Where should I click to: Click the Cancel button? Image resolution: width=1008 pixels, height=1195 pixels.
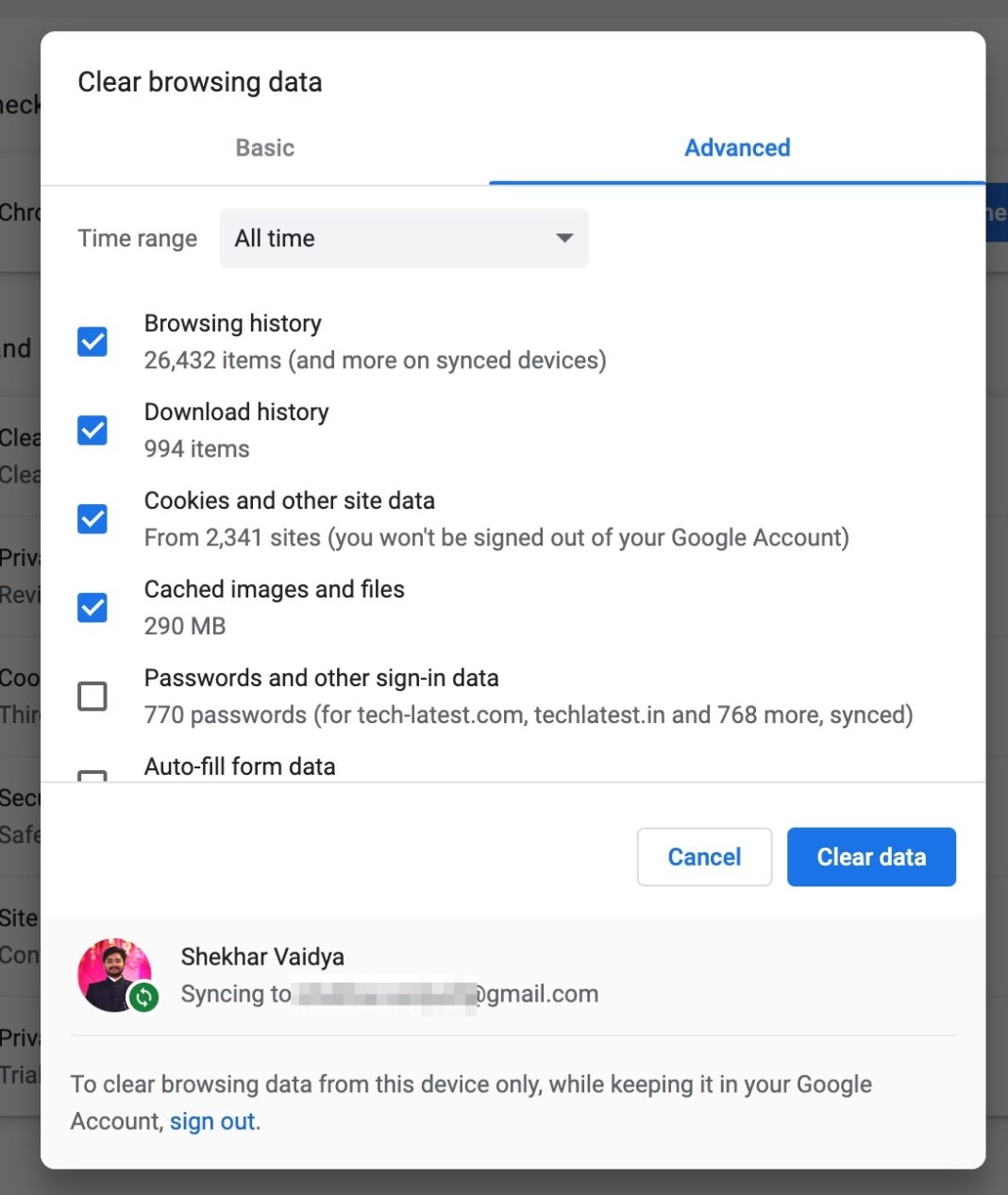[704, 857]
